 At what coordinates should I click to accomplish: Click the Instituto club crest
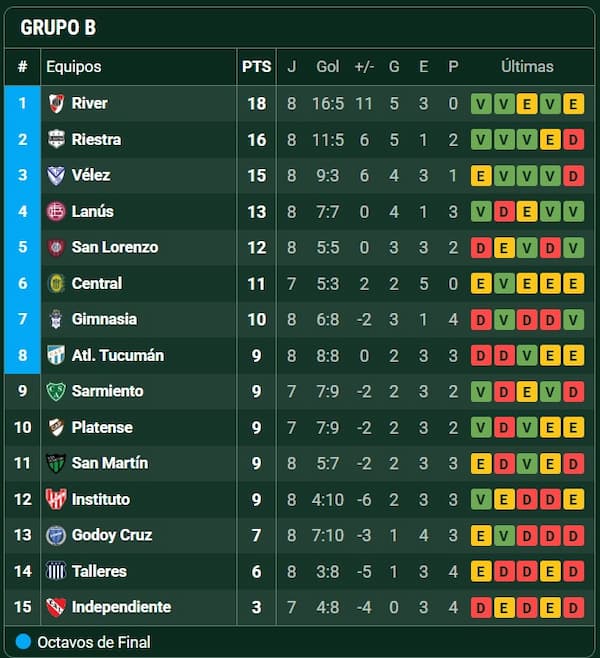56,499
